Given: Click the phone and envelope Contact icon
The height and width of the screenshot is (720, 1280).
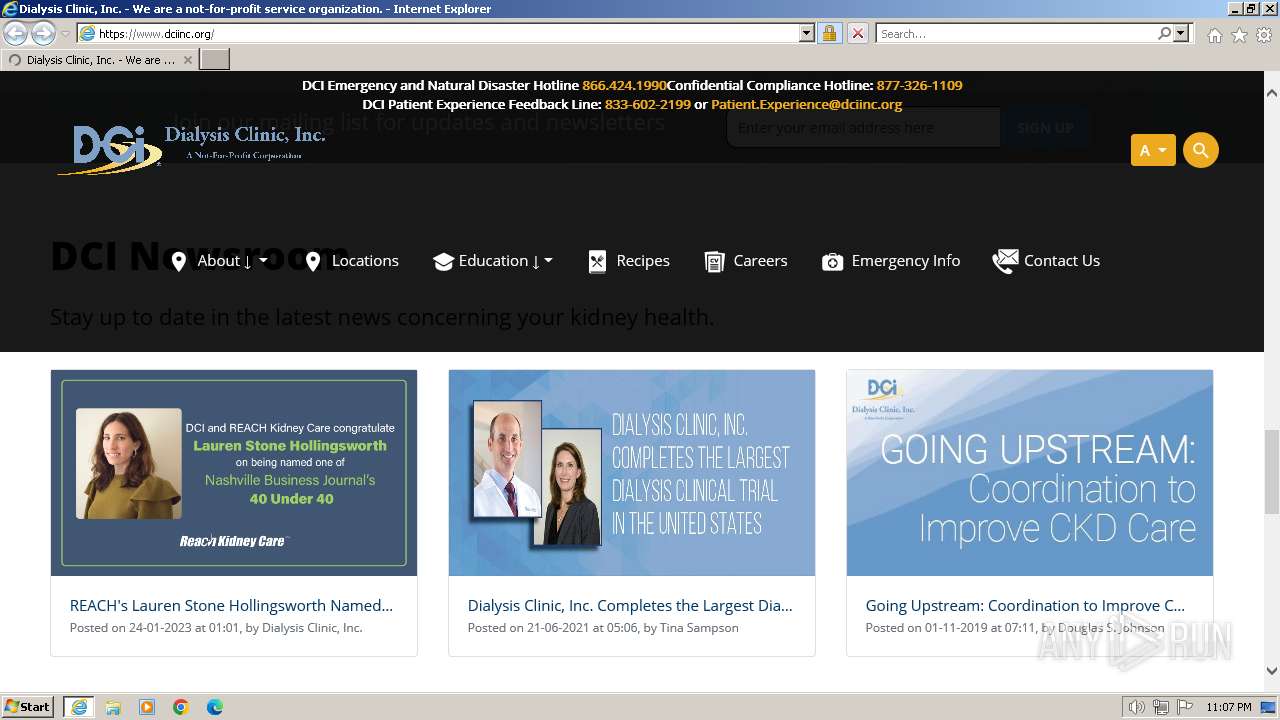Looking at the screenshot, I should tap(1005, 261).
